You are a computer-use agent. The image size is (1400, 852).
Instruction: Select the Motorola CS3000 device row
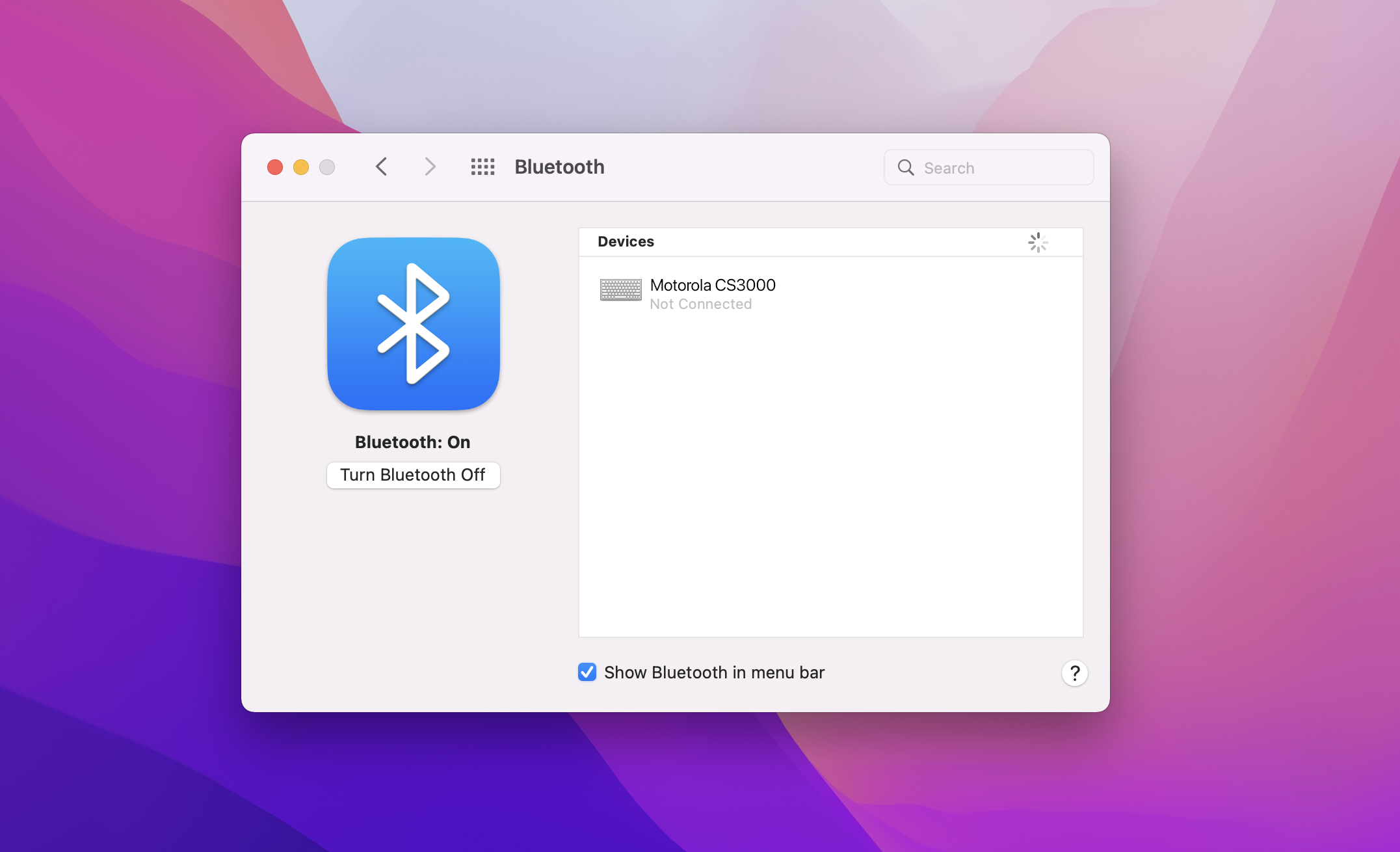pos(830,294)
